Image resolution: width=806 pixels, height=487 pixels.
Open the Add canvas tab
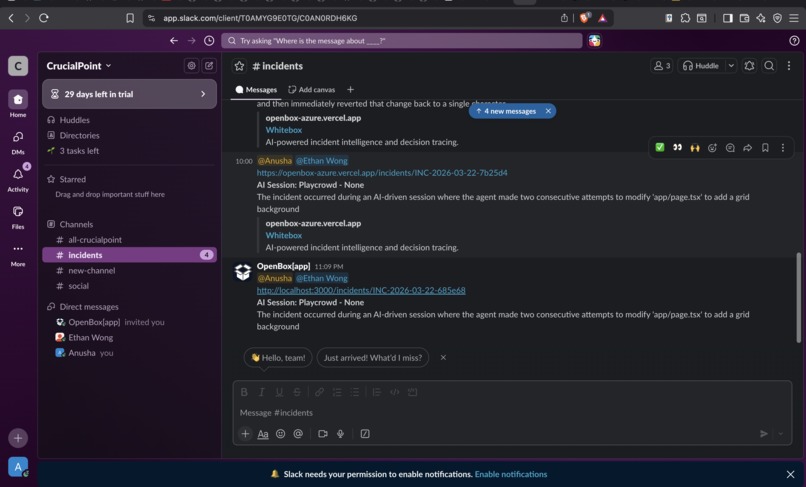(x=312, y=89)
